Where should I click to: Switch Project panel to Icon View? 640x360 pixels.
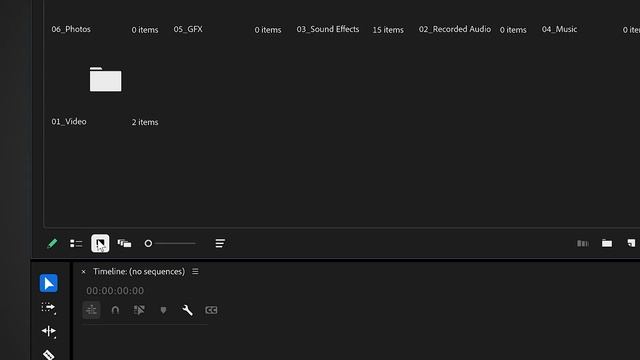pos(100,244)
